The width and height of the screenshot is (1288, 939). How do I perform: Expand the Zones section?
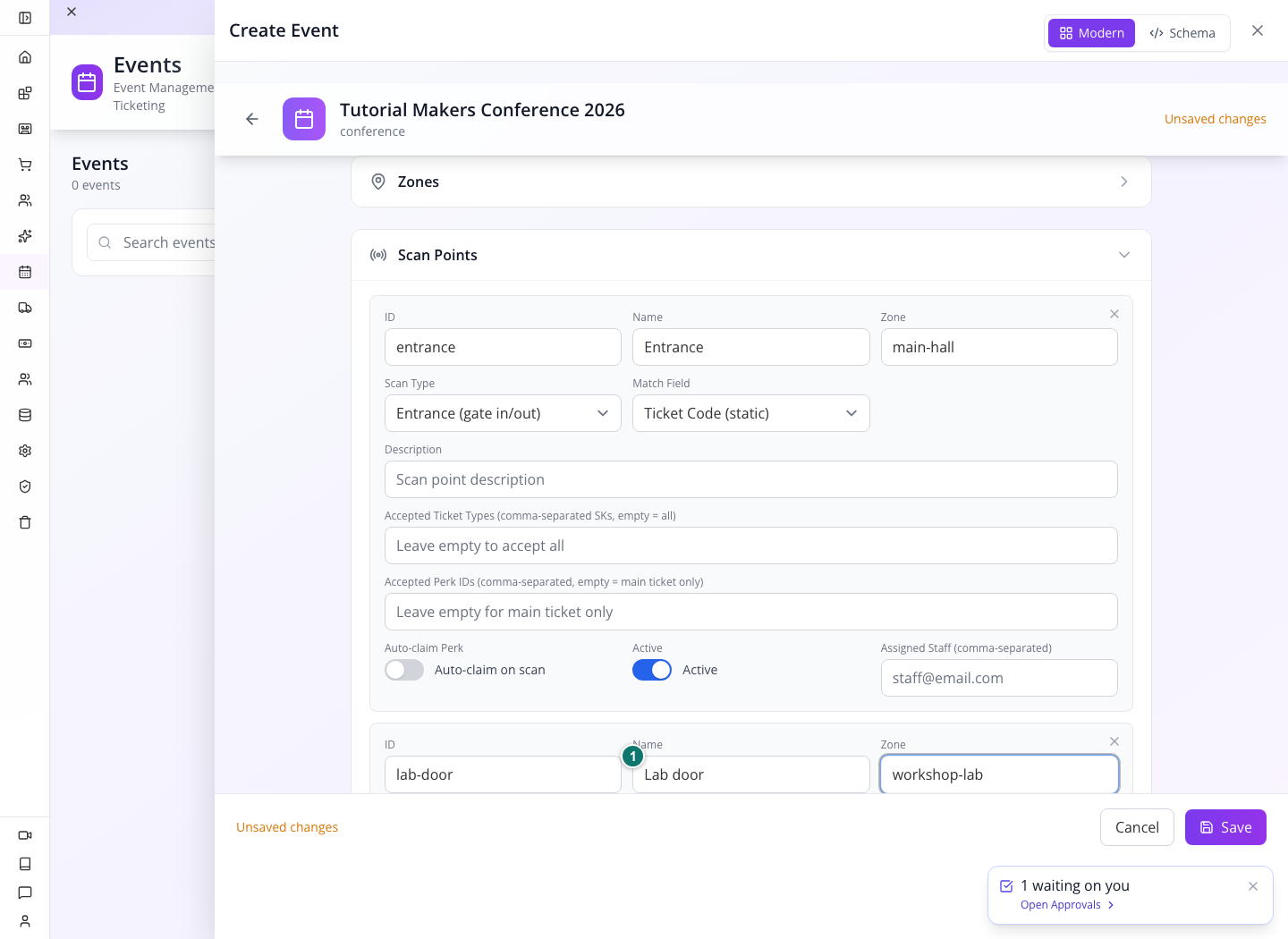pos(751,182)
